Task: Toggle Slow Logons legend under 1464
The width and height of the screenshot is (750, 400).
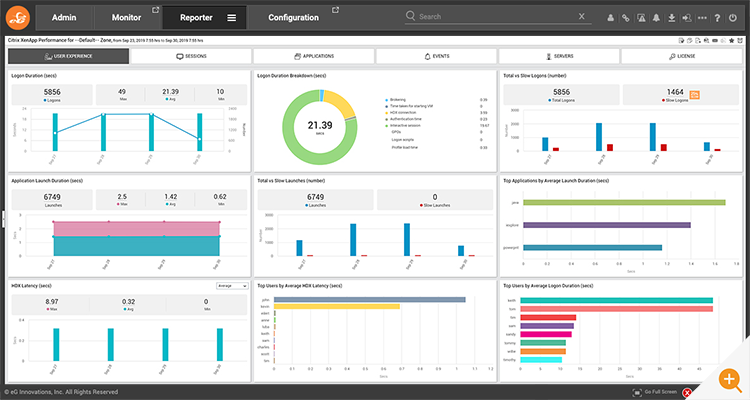Action: pos(675,100)
